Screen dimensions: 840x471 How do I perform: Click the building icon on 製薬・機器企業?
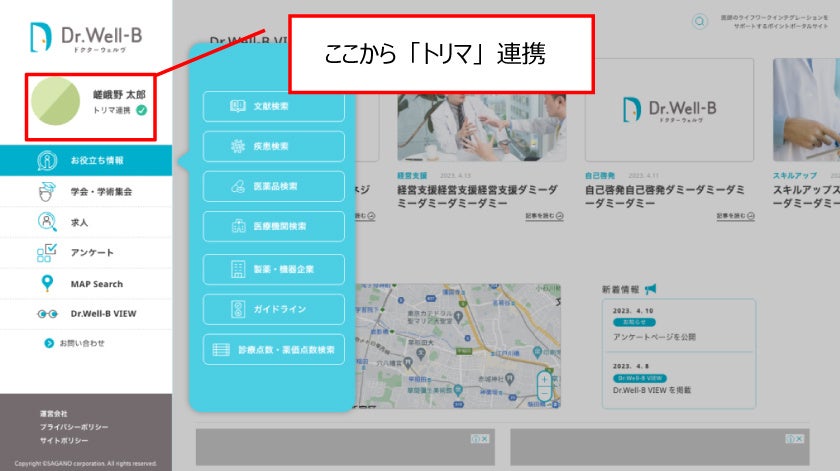[x=238, y=269]
